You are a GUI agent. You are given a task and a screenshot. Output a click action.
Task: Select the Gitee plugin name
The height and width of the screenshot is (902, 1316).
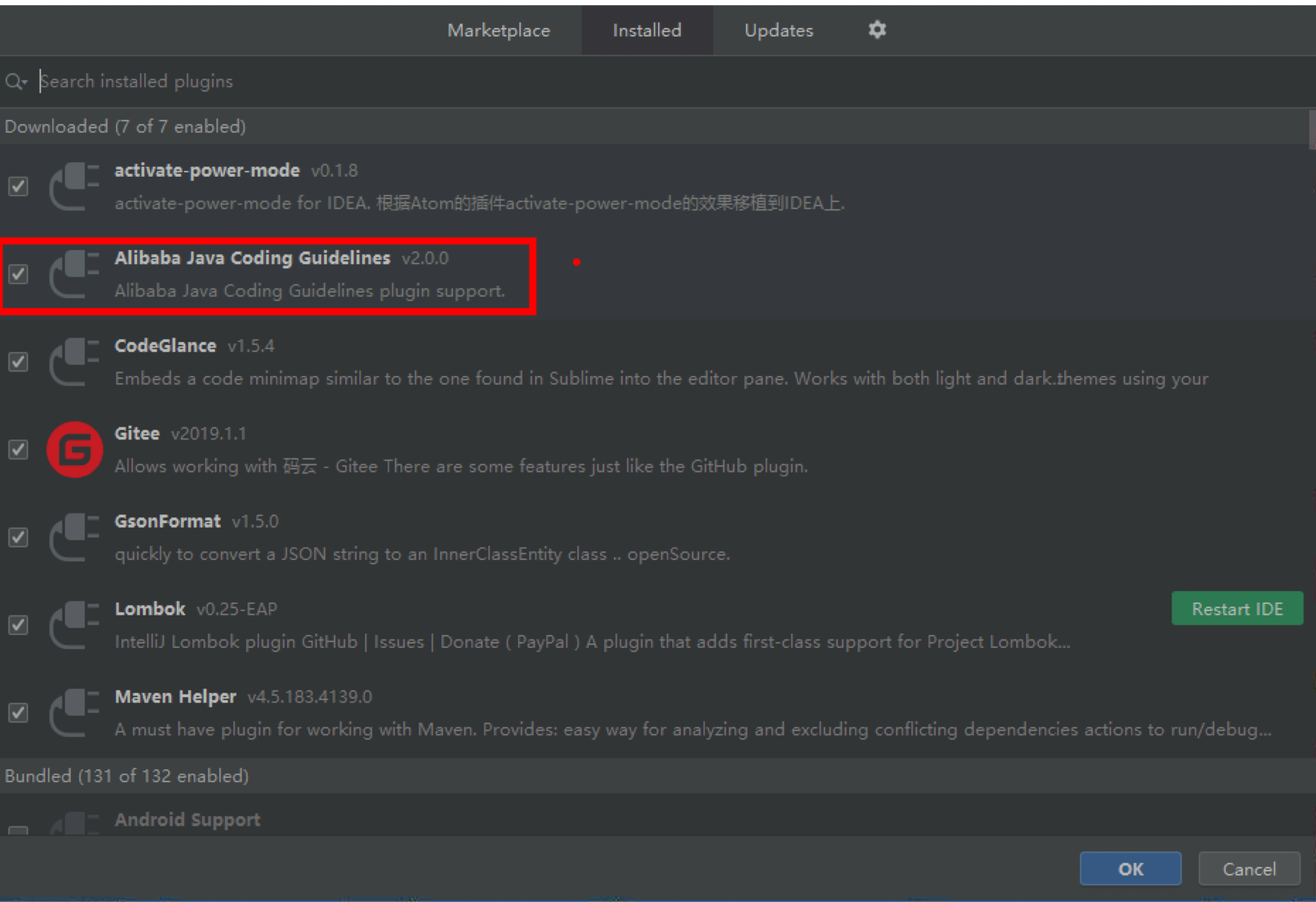137,434
